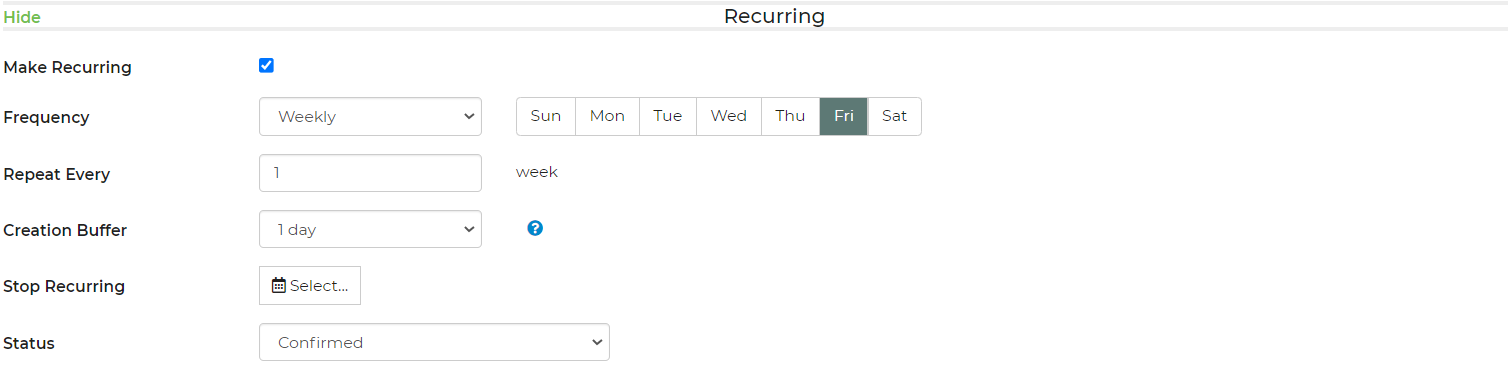Click the calendar icon in Stop Recurring

point(279,286)
